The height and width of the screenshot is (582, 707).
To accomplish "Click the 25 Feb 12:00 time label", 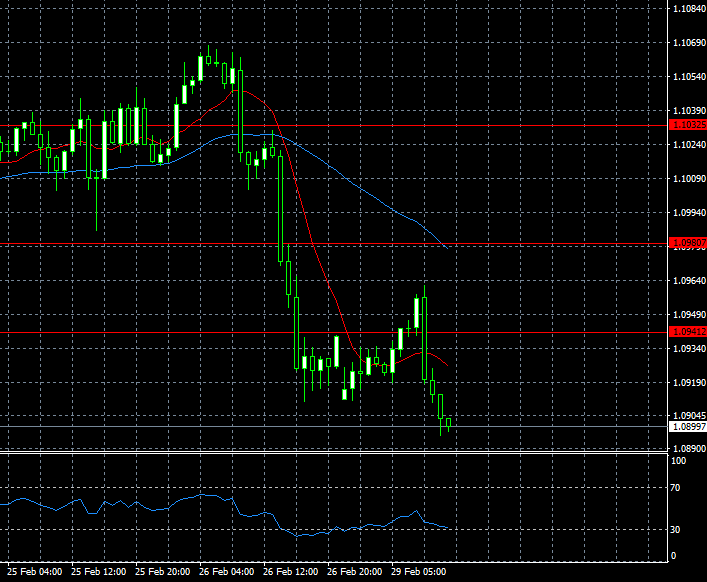I will pos(99,572).
